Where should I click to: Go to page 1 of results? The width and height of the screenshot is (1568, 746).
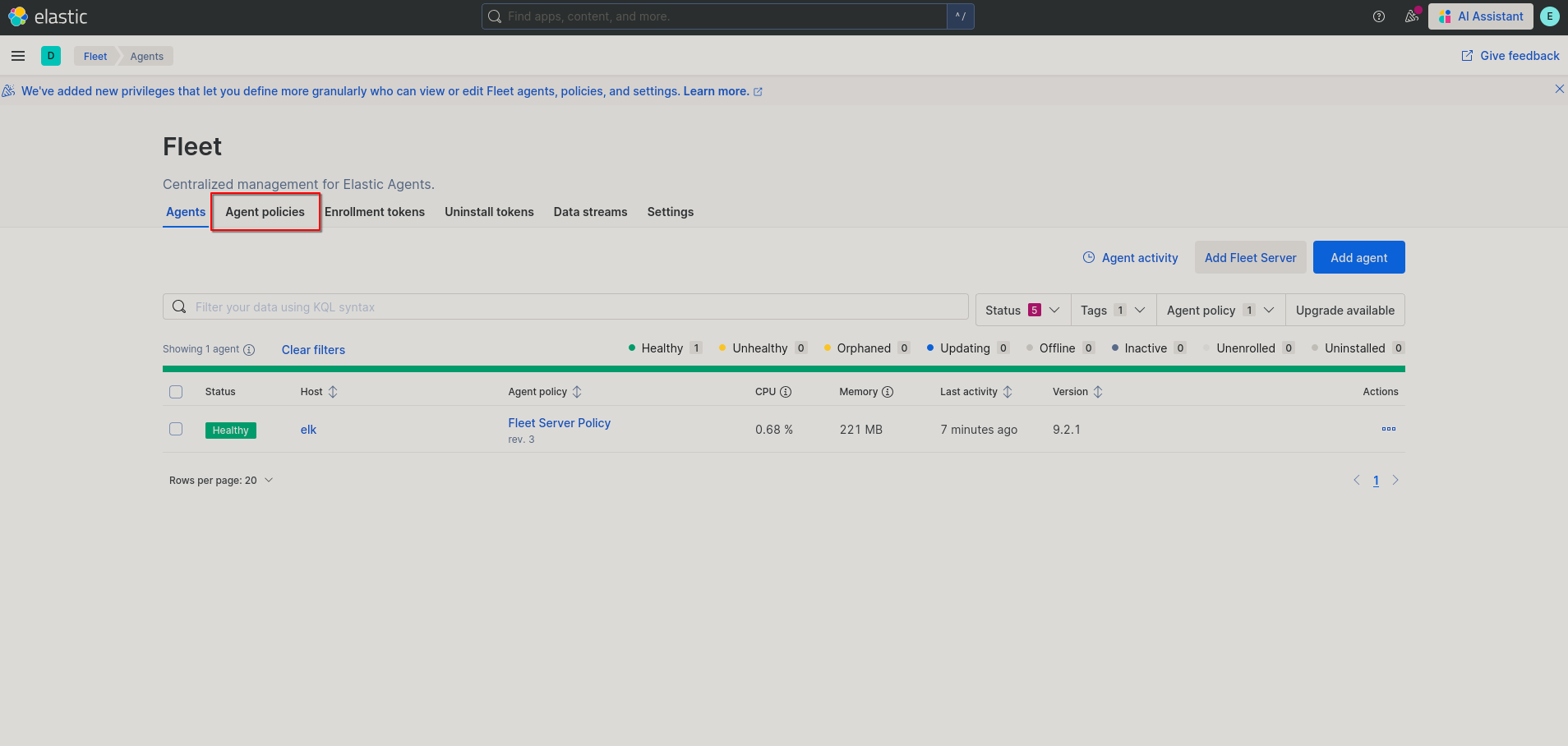(x=1376, y=481)
